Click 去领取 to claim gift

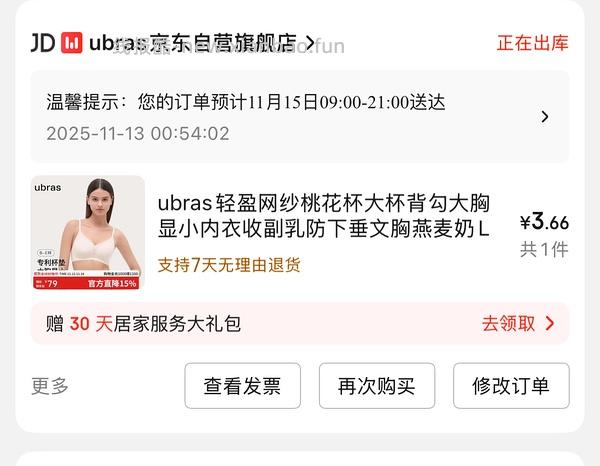coord(508,324)
